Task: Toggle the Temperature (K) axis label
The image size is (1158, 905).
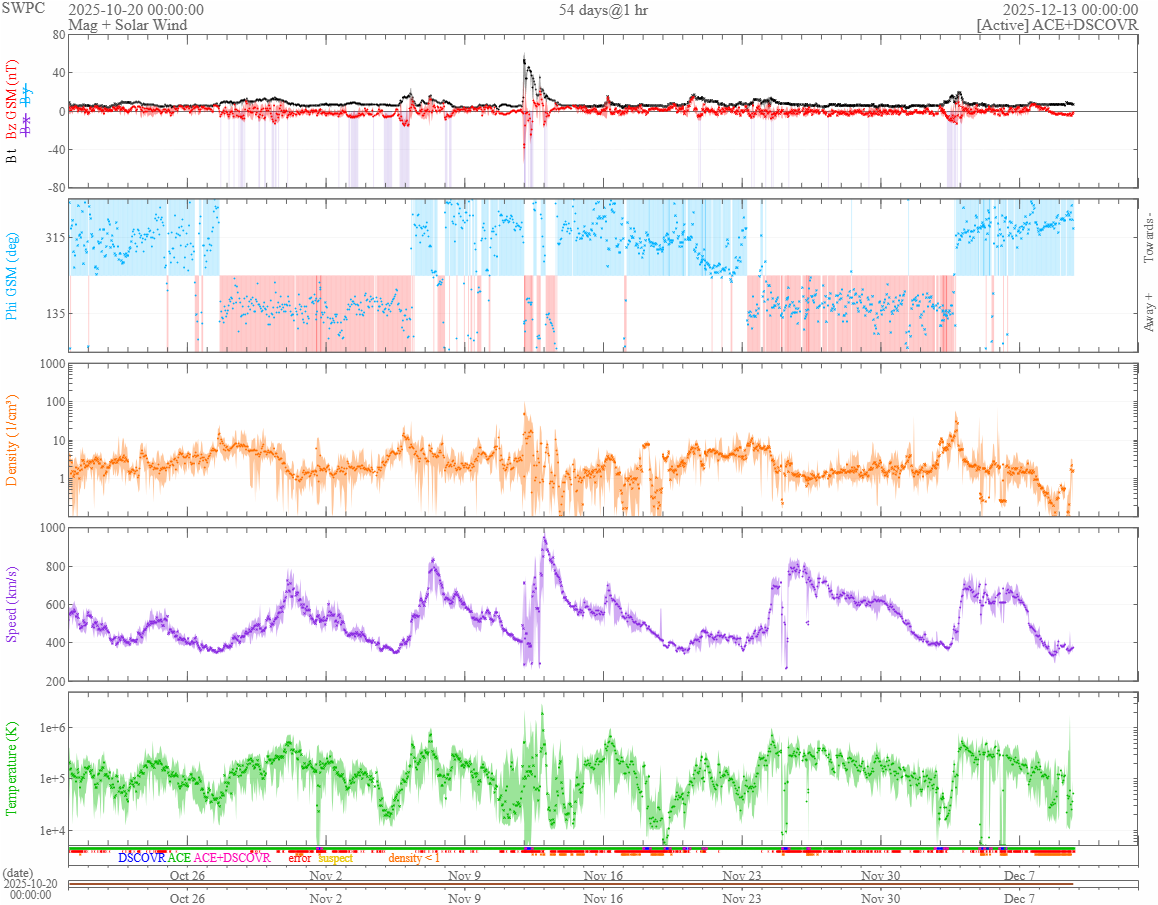Action: click(x=11, y=769)
